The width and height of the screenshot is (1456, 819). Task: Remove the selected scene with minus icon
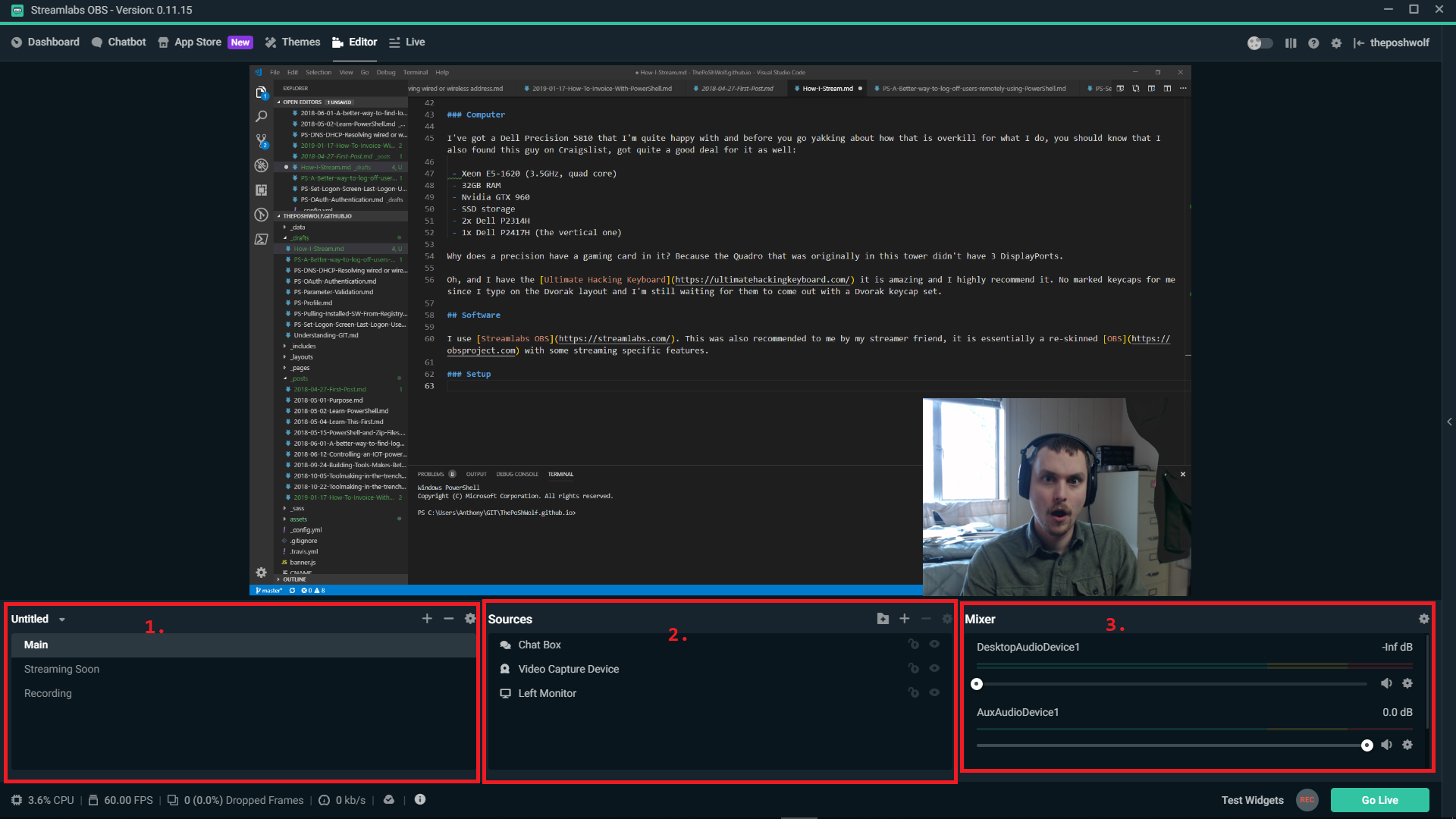coord(449,619)
